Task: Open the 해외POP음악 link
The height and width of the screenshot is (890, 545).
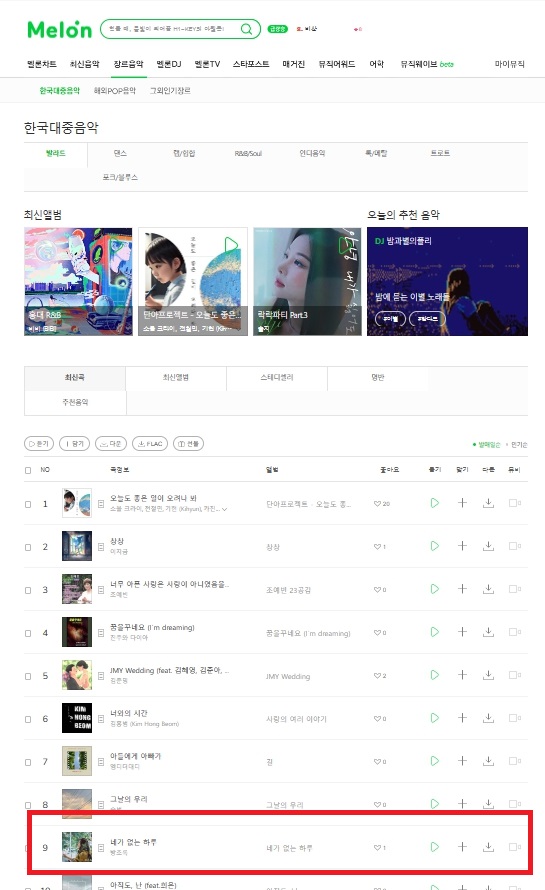Action: click(115, 91)
